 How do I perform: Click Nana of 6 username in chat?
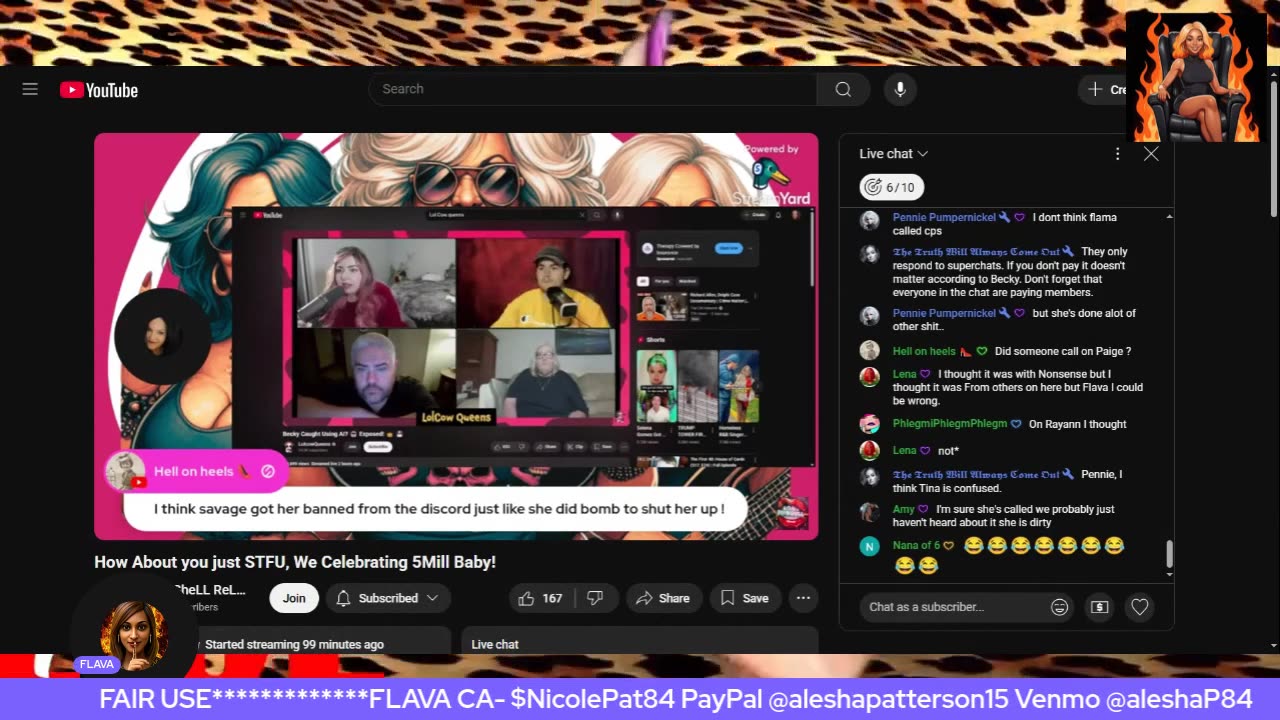tap(916, 545)
